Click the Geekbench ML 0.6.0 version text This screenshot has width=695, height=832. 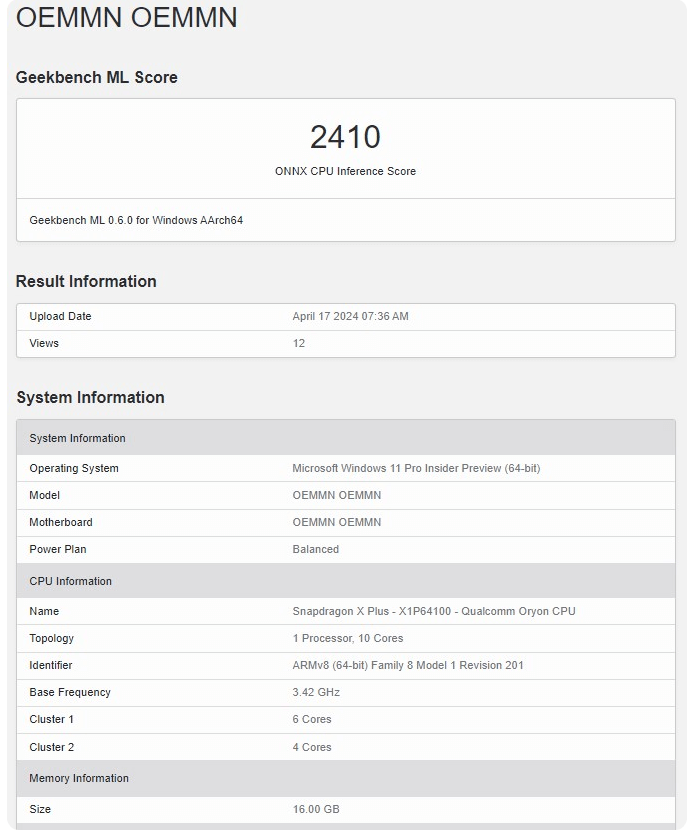136,220
